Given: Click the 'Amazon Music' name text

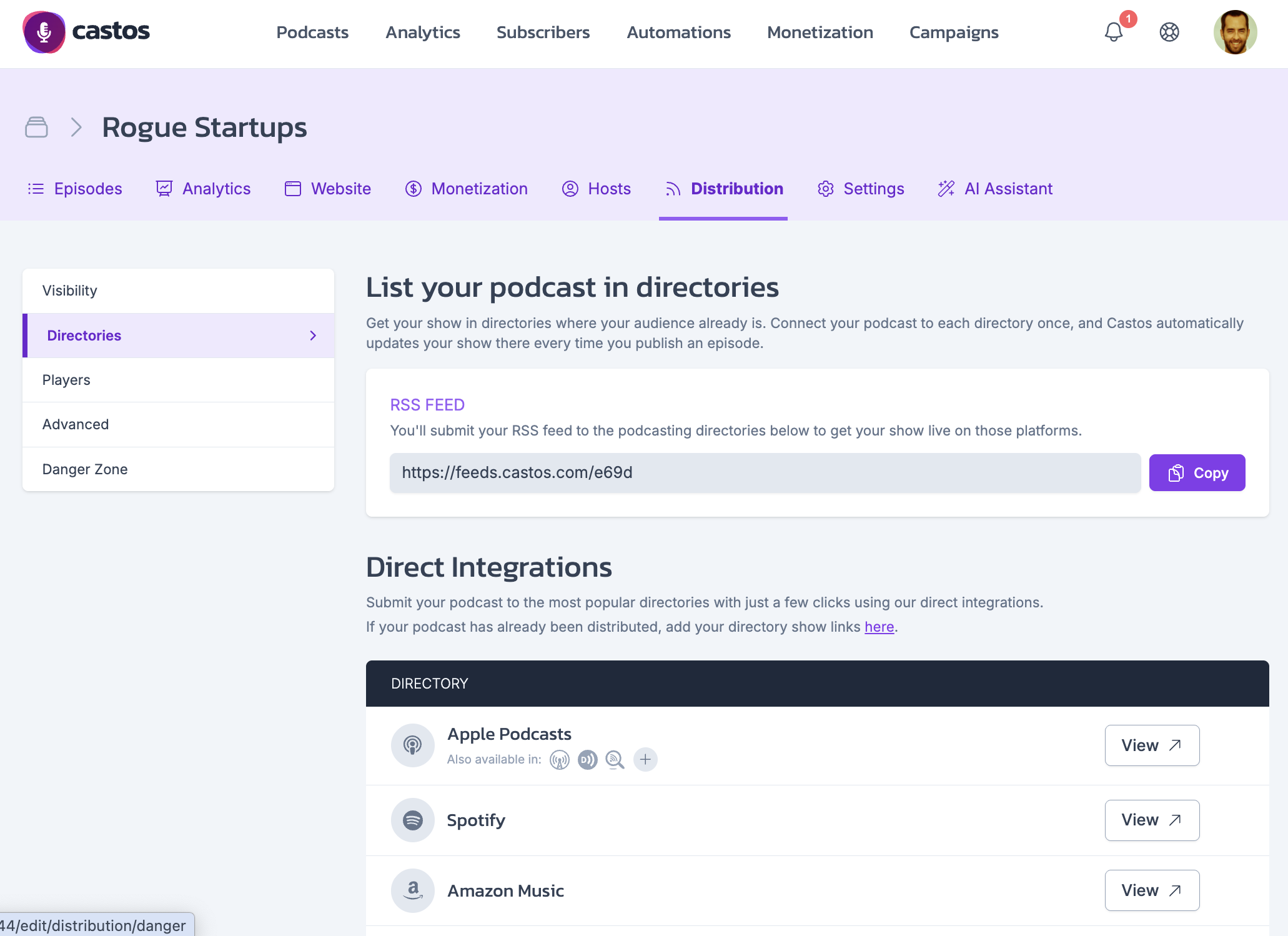Looking at the screenshot, I should point(505,890).
